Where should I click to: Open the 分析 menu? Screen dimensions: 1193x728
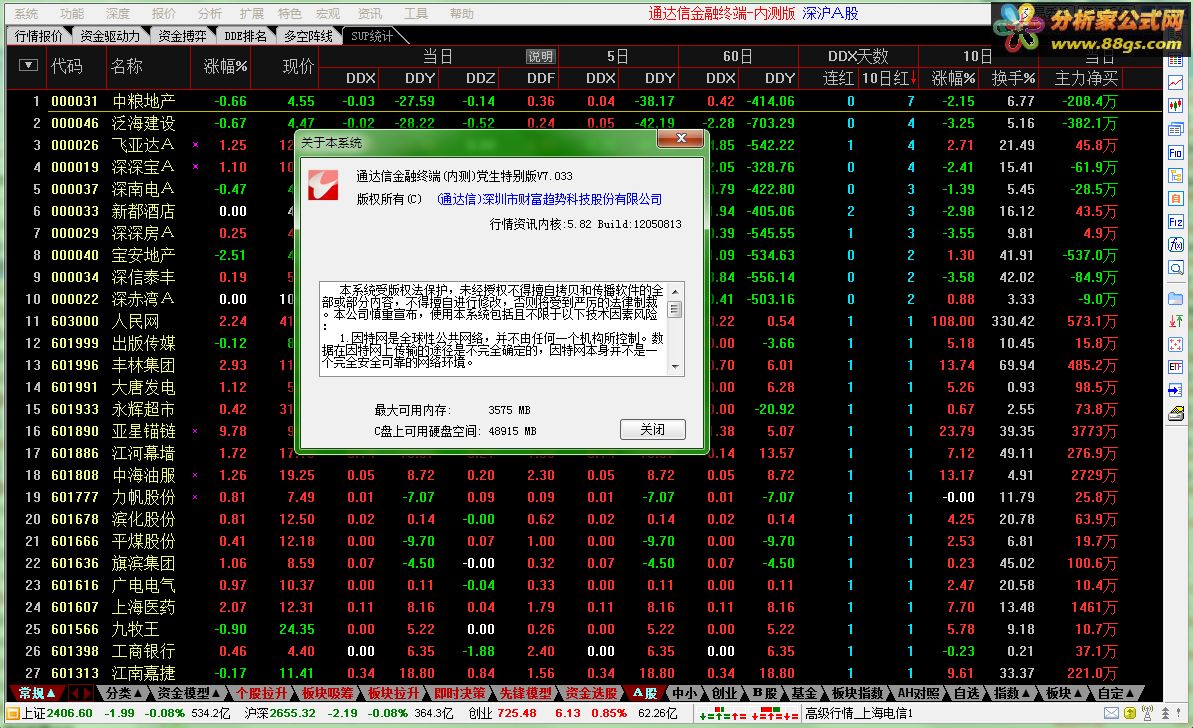pos(209,14)
